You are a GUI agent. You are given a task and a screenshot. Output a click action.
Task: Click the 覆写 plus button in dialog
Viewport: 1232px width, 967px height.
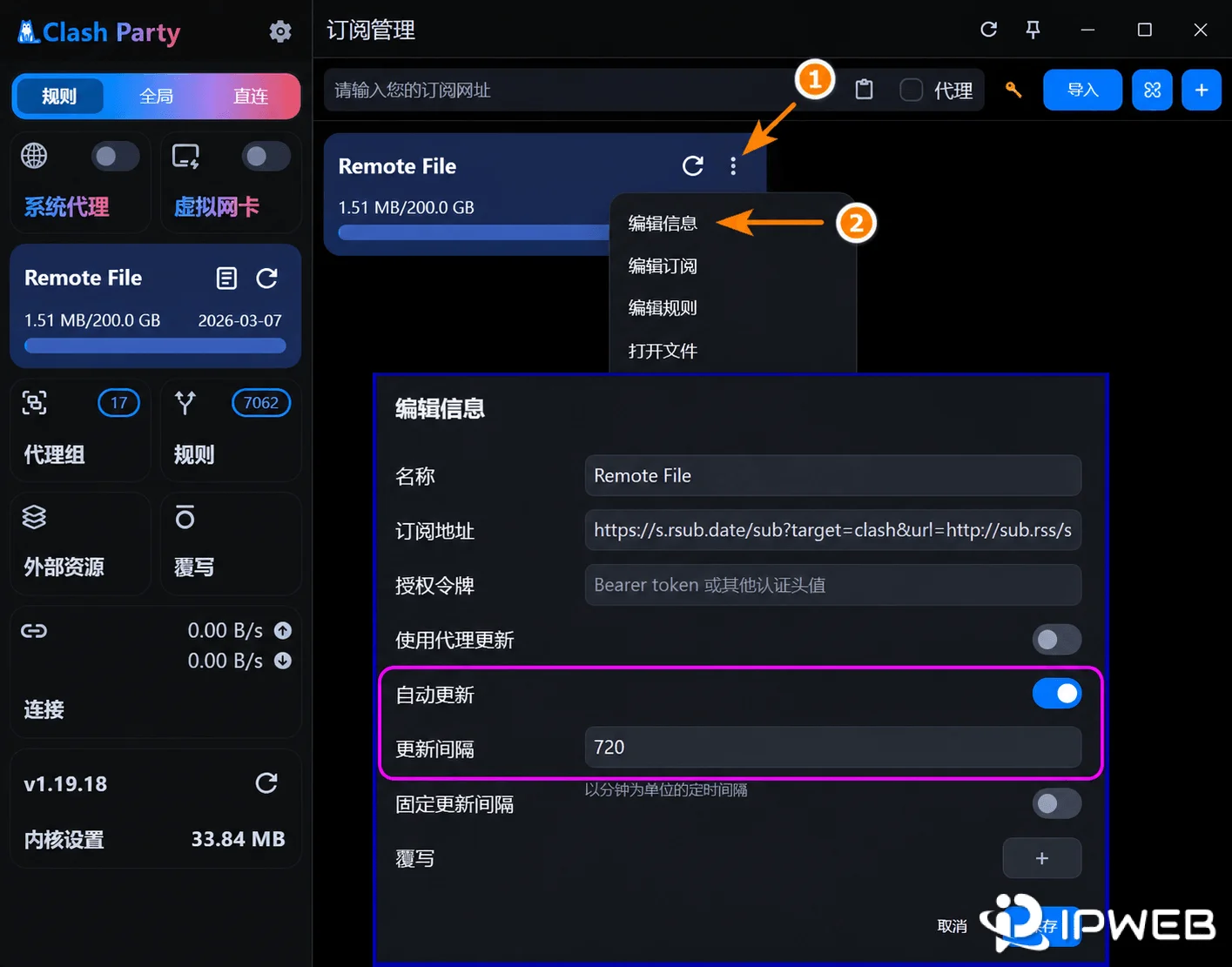click(1042, 858)
